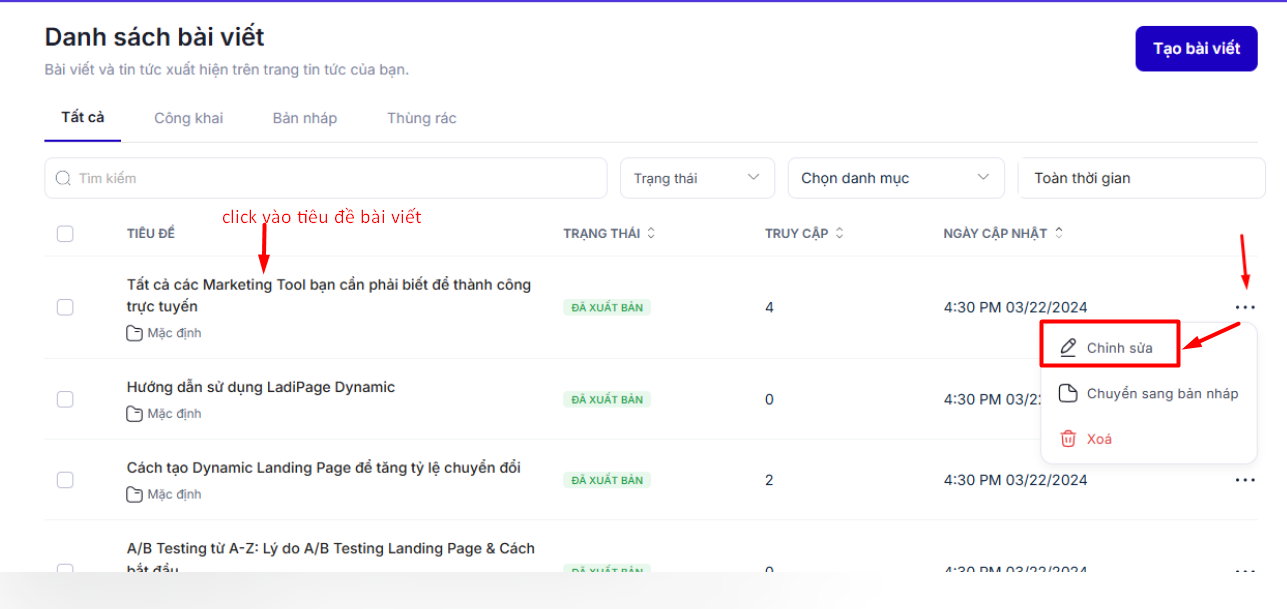Click the pencil icon next to Chỉnh sửa
Viewport: 1287px width, 609px height.
1068,348
